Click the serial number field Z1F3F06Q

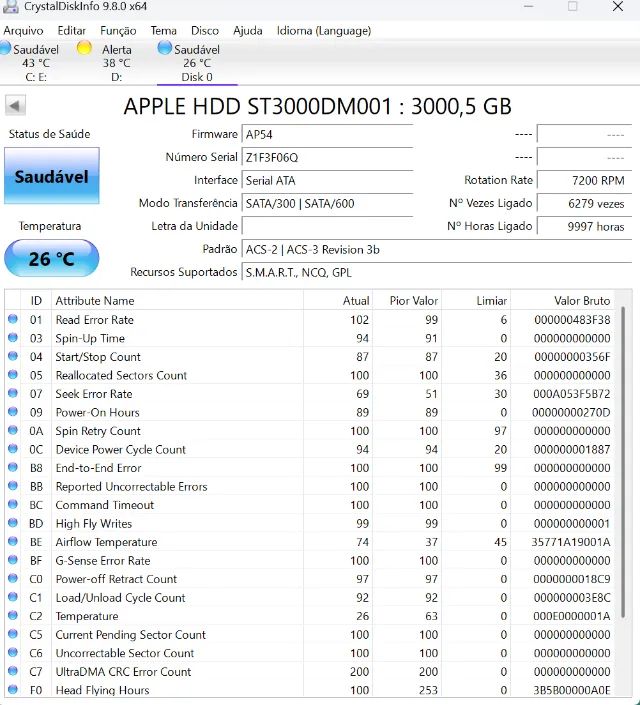327,157
